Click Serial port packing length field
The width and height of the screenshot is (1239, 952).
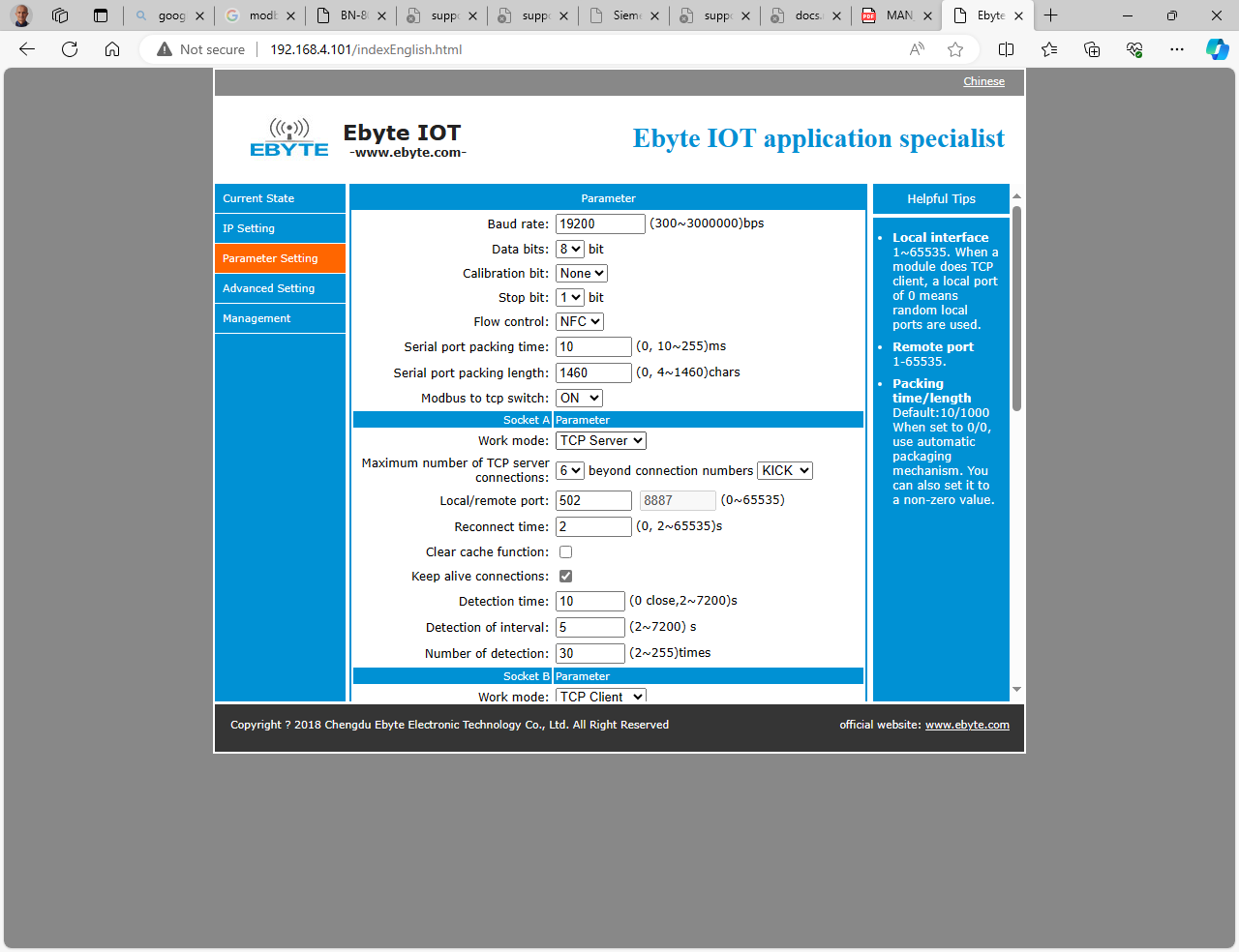tap(593, 372)
